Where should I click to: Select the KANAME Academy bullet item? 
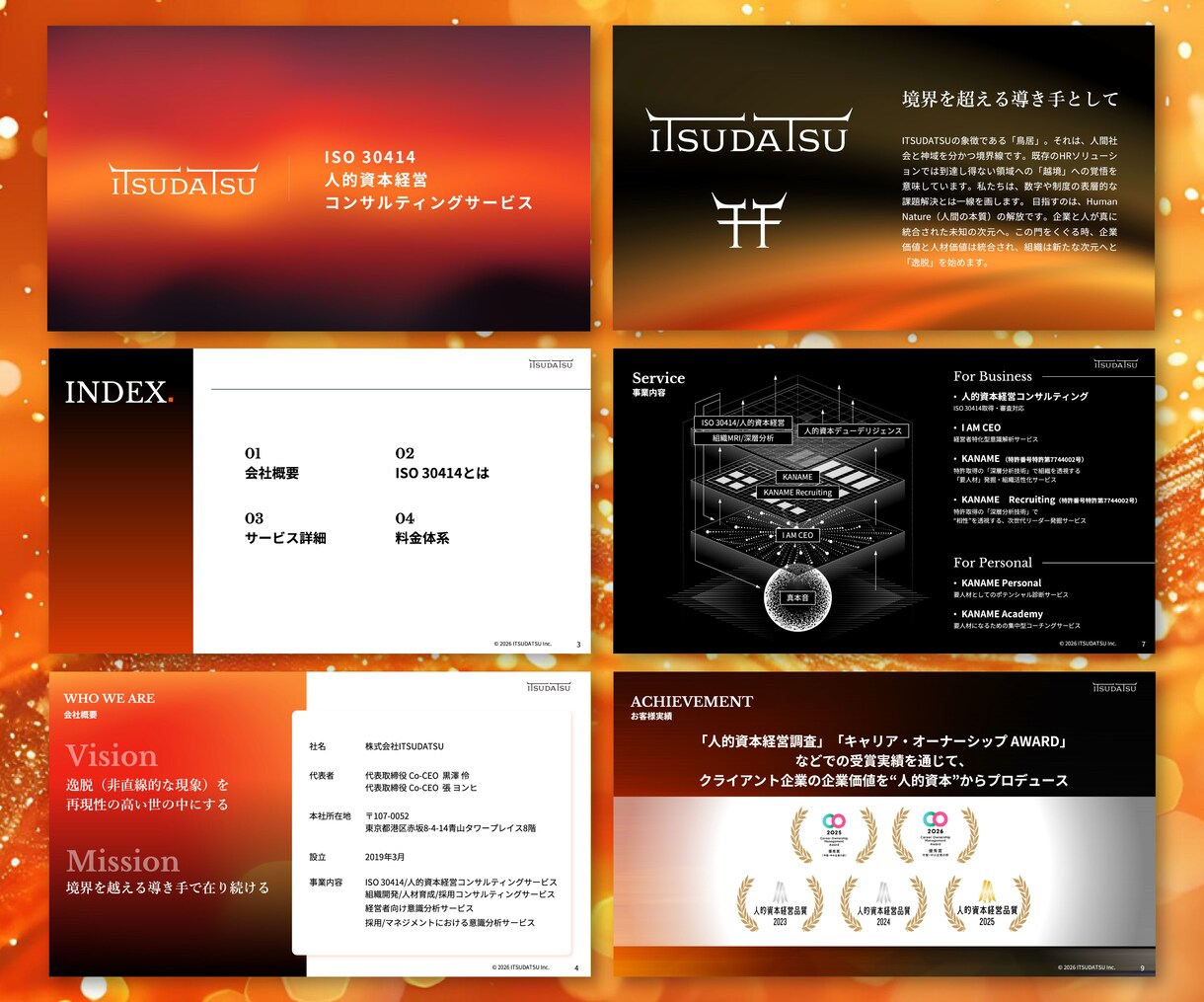[x=1016, y=619]
